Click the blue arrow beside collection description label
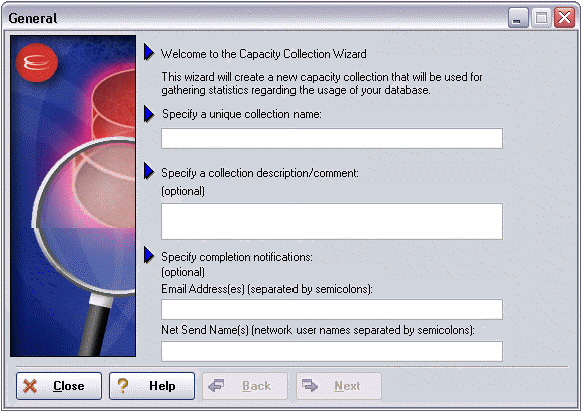The width and height of the screenshot is (584, 413). (149, 171)
